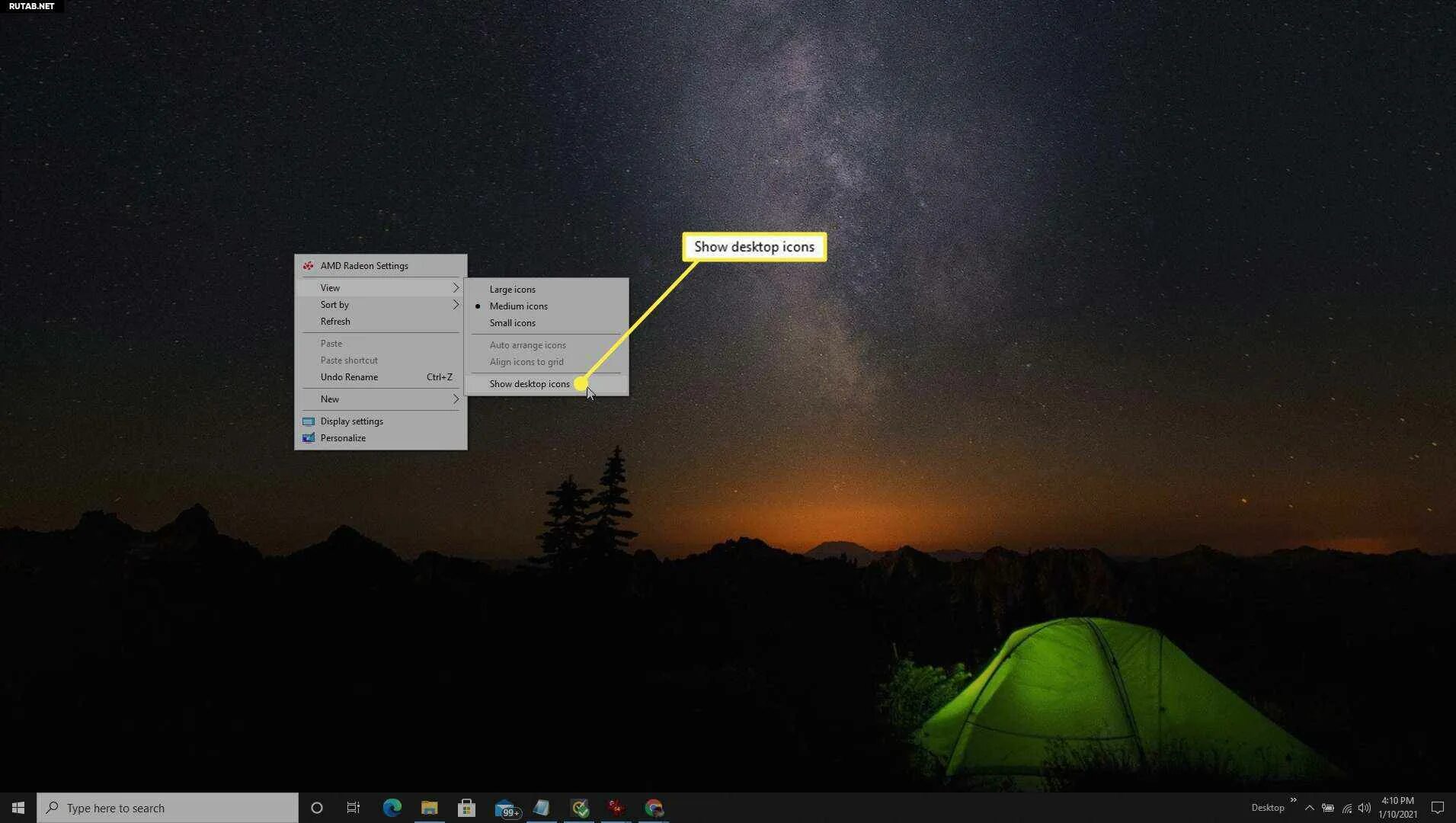Open the clock showing 4:10 PM
Viewport: 1456px width, 823px height.
click(1398, 808)
